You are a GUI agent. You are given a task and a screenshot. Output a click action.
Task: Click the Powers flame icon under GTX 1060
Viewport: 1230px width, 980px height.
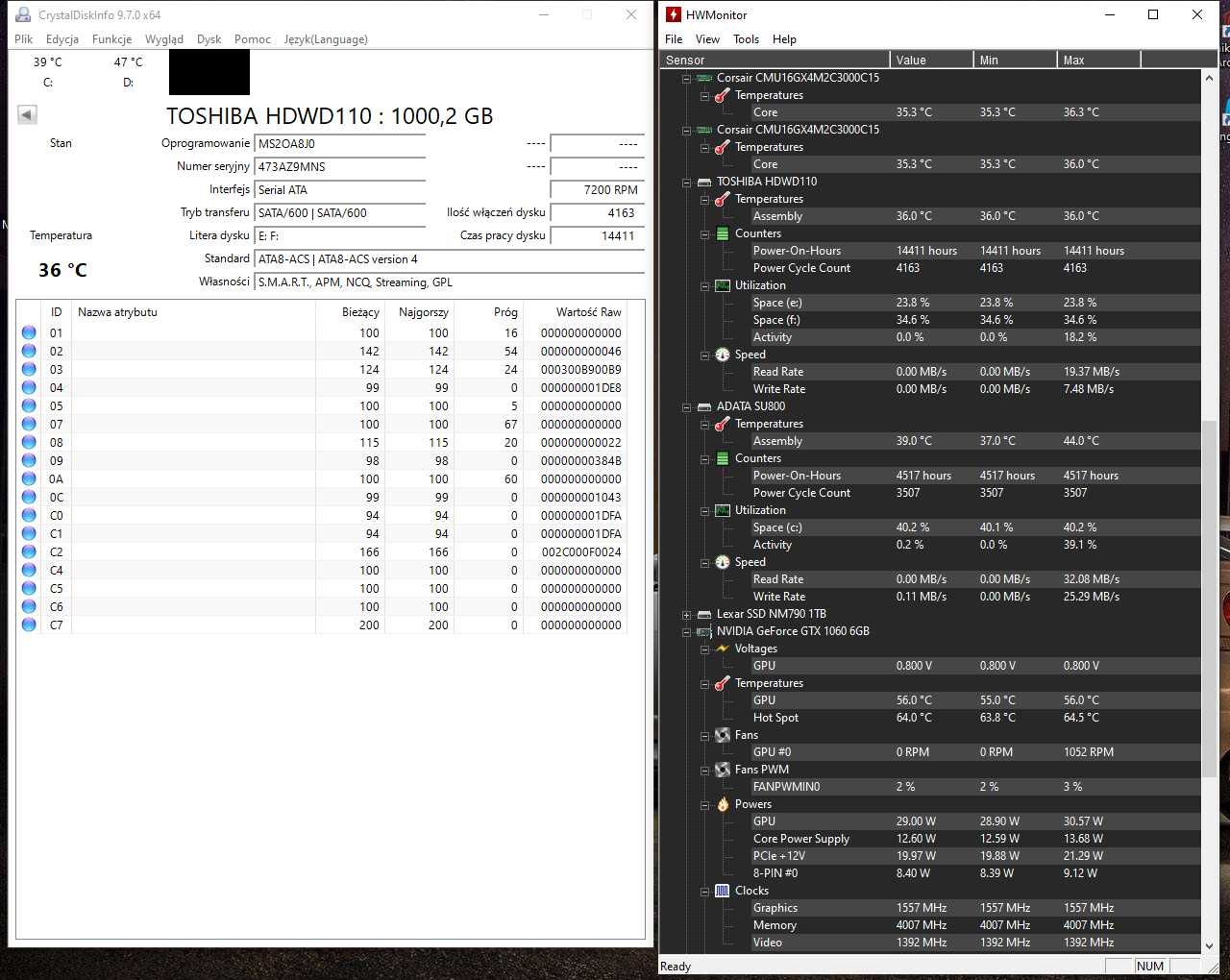coord(722,804)
